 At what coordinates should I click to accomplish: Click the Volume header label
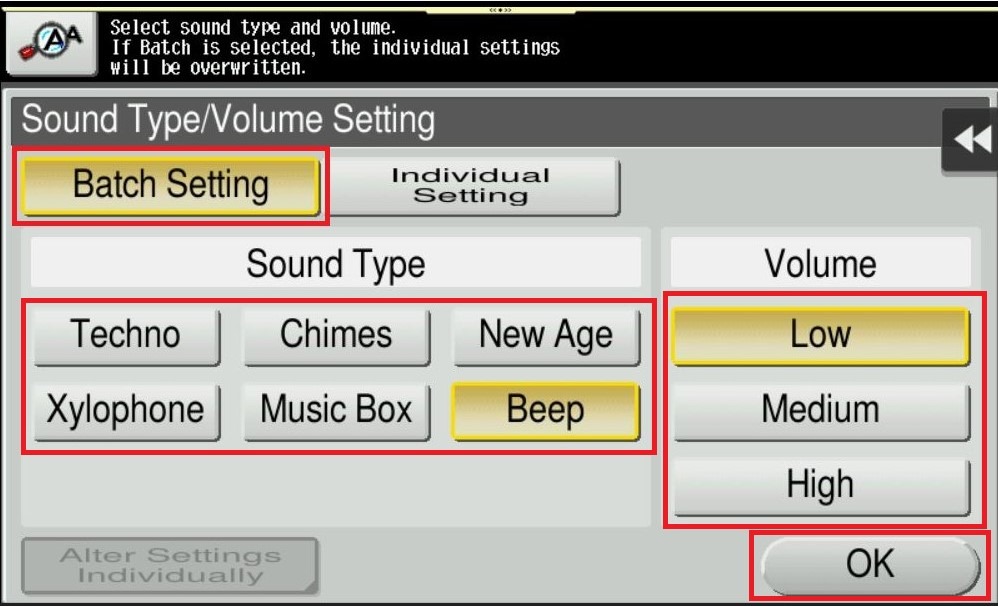coord(820,265)
